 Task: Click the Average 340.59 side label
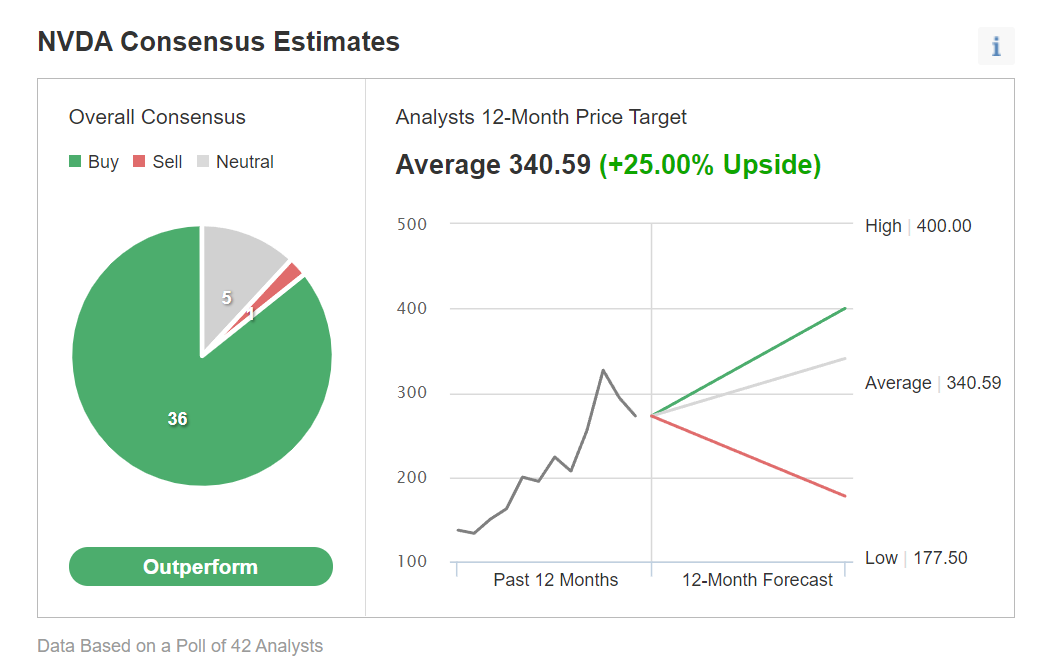933,383
